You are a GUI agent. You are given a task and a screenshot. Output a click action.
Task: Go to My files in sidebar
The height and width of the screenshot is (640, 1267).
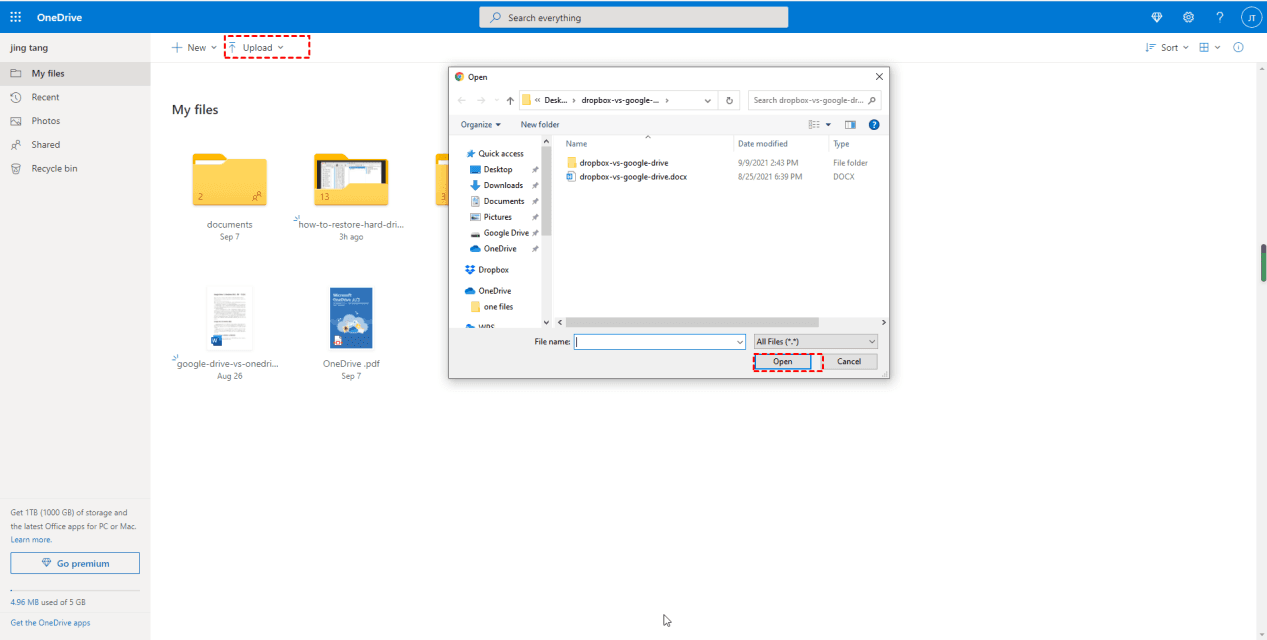(x=75, y=74)
